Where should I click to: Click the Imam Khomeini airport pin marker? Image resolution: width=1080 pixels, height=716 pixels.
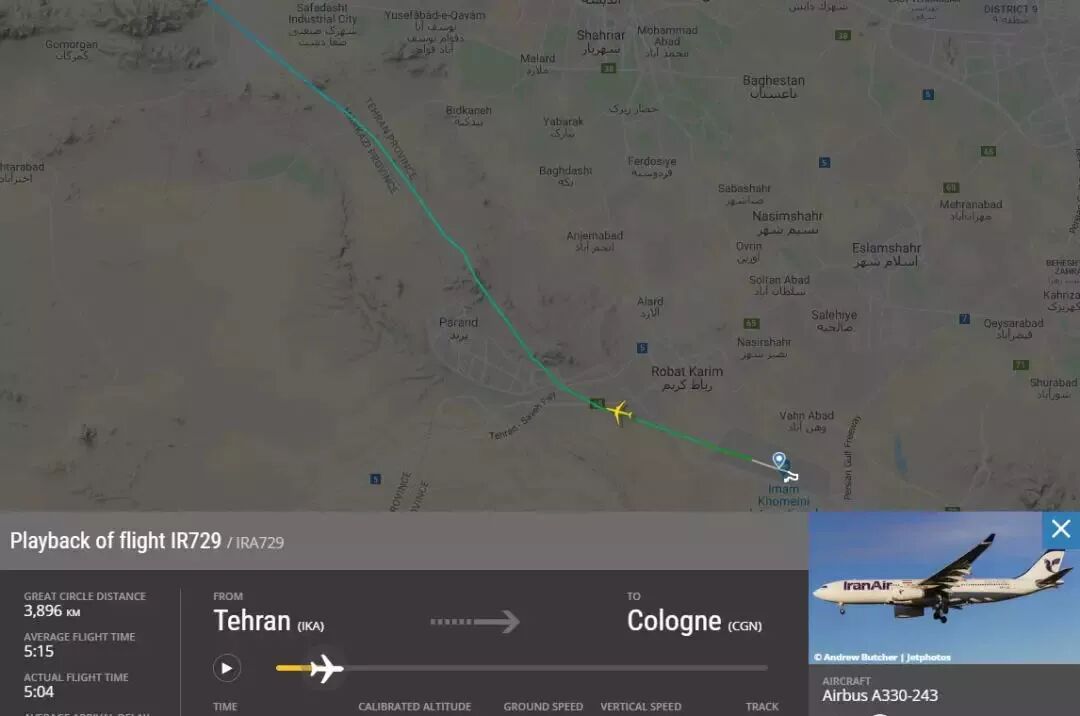(779, 460)
